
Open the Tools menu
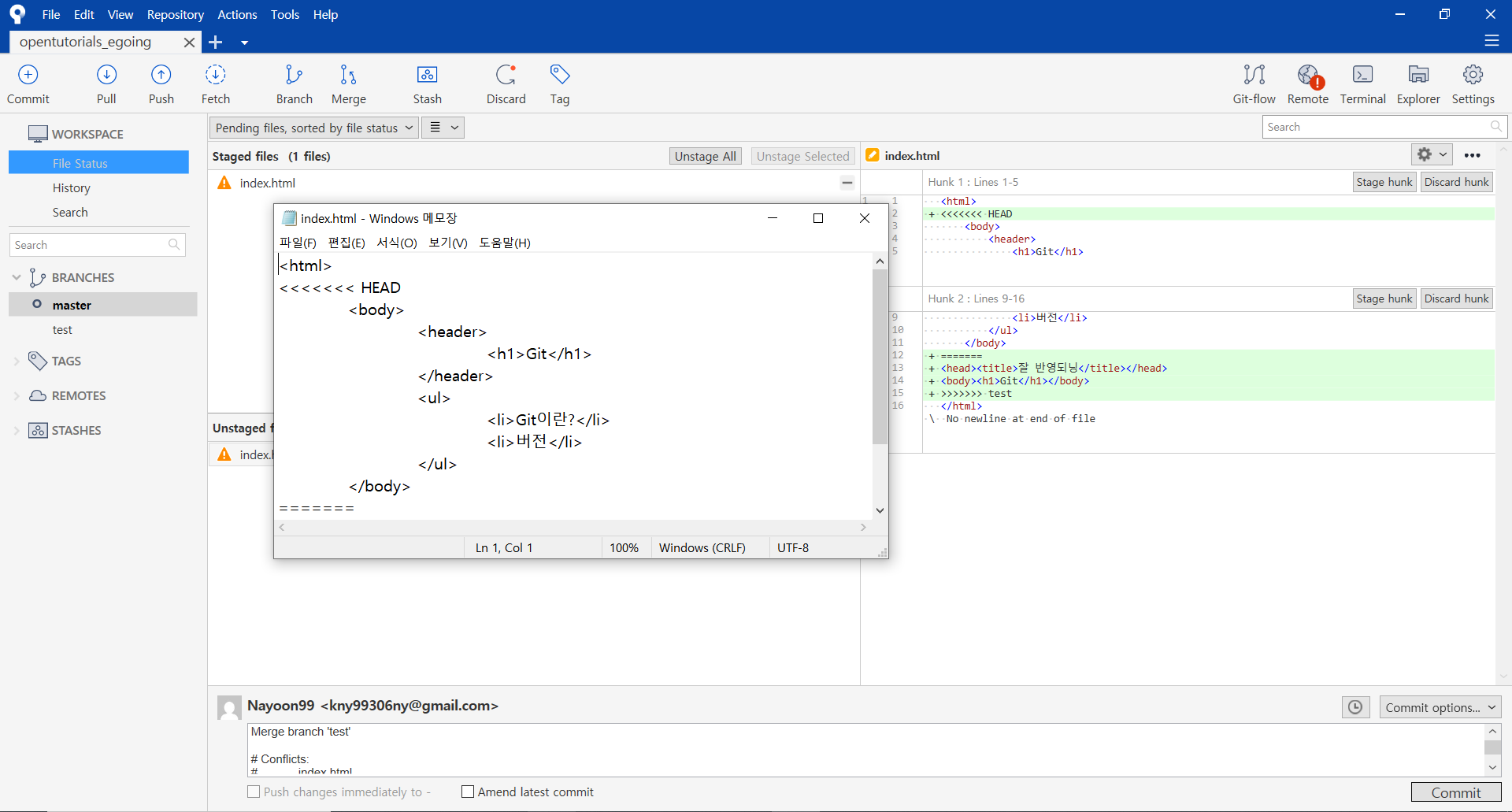coord(285,14)
